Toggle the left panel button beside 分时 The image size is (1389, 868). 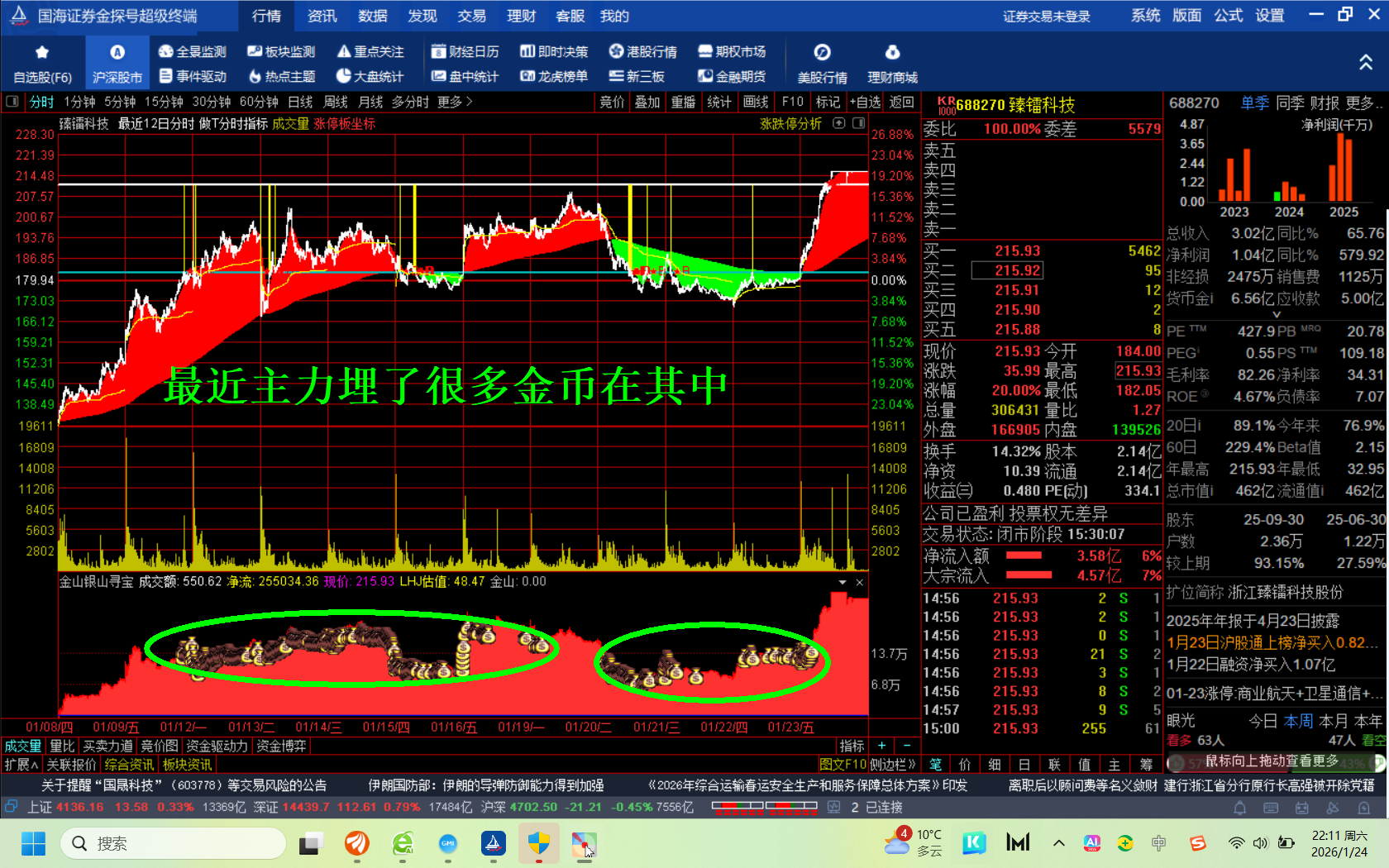tap(12, 102)
